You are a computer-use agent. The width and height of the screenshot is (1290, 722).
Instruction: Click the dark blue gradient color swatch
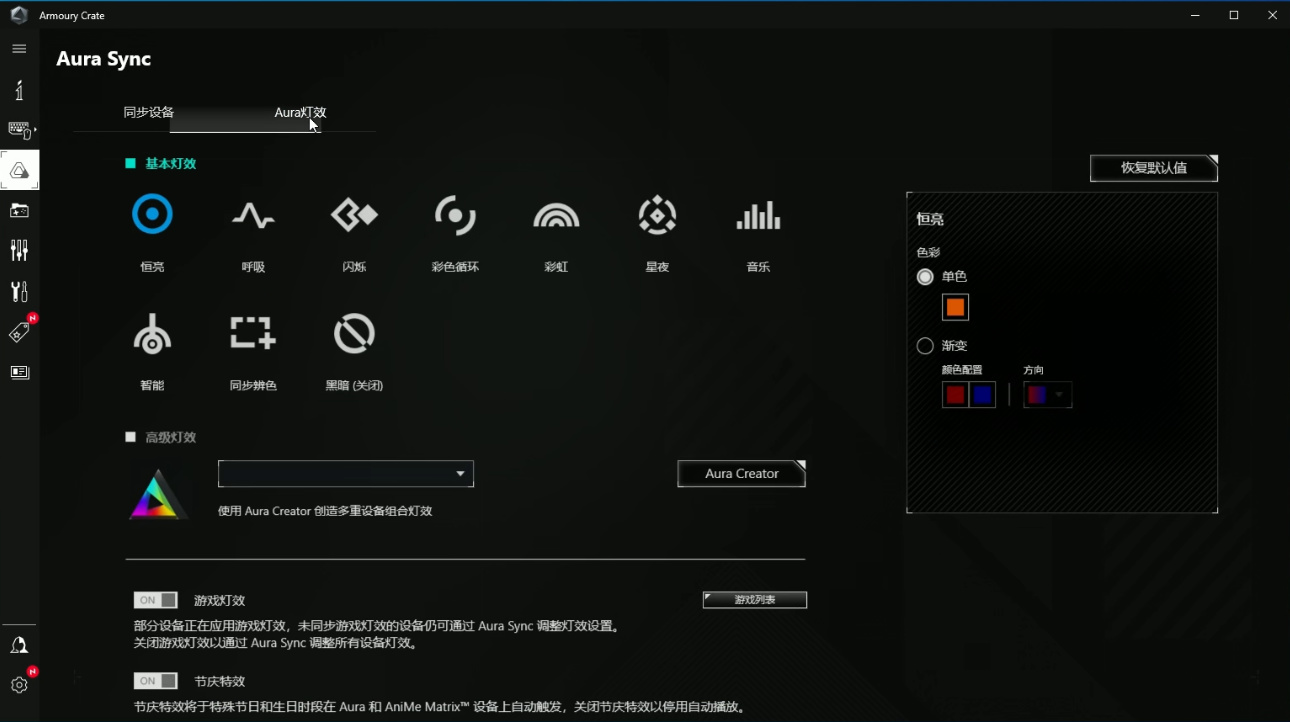(982, 395)
